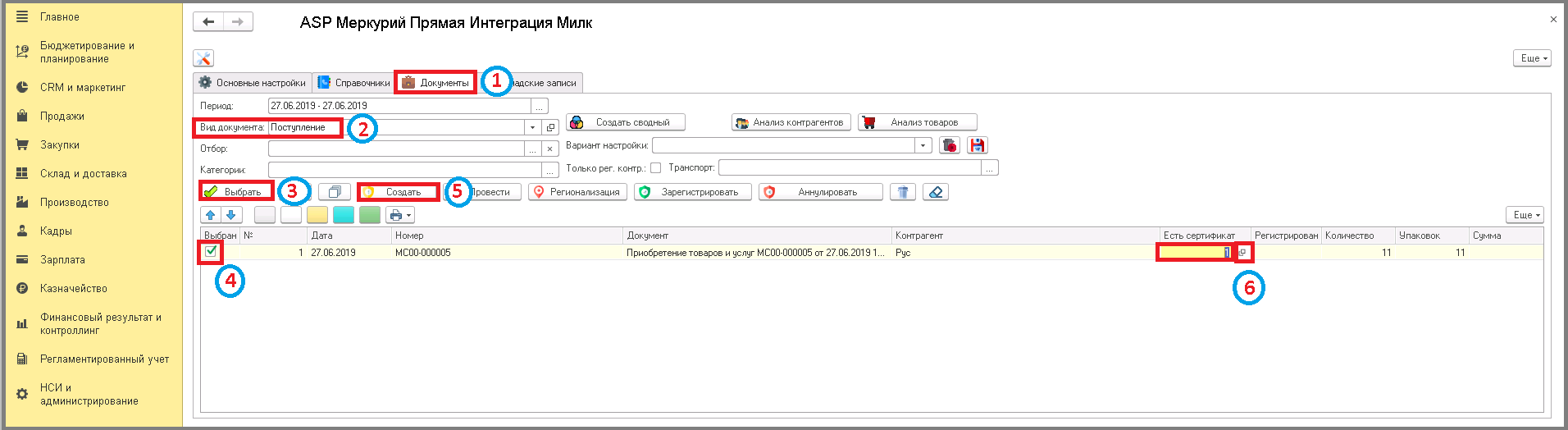Viewport: 1568px width, 430px height.
Task: Open Период selection ellipsis button
Action: pos(540,106)
